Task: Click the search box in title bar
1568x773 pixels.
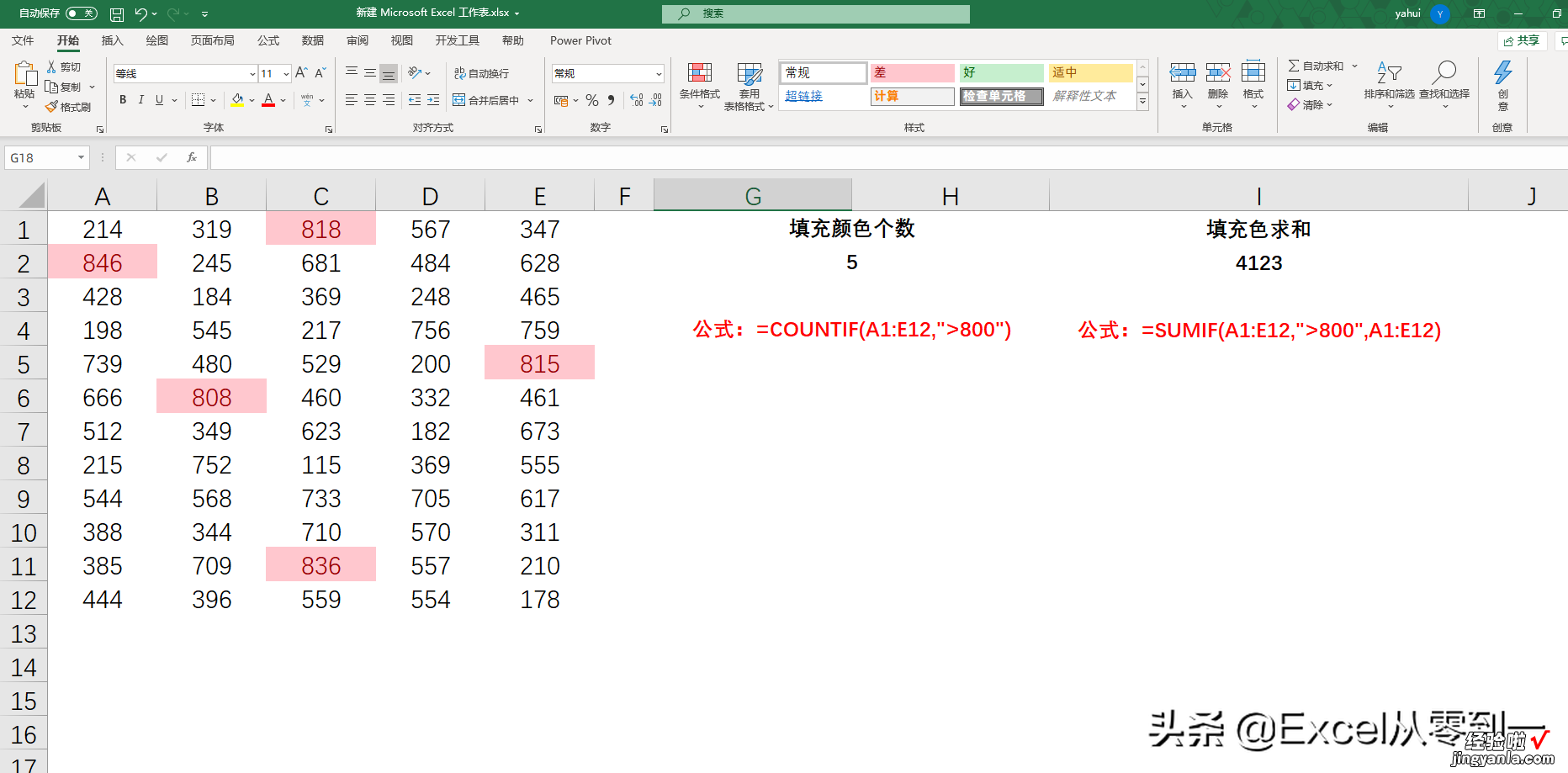Action: (x=815, y=13)
